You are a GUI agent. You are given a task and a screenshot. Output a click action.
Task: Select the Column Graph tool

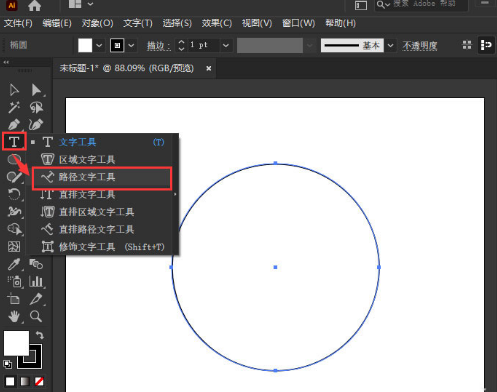(36, 281)
